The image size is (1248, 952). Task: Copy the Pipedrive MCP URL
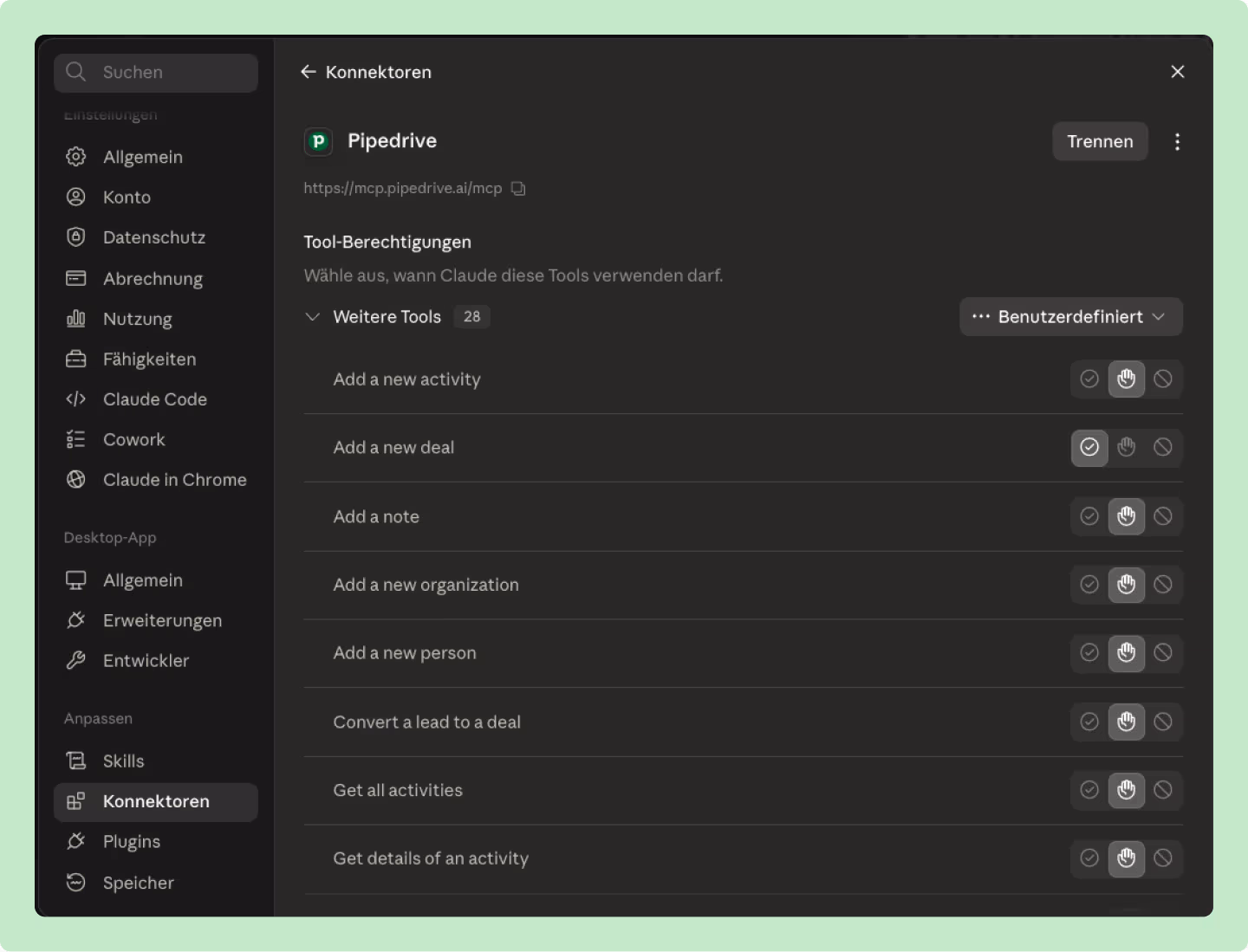(x=518, y=188)
